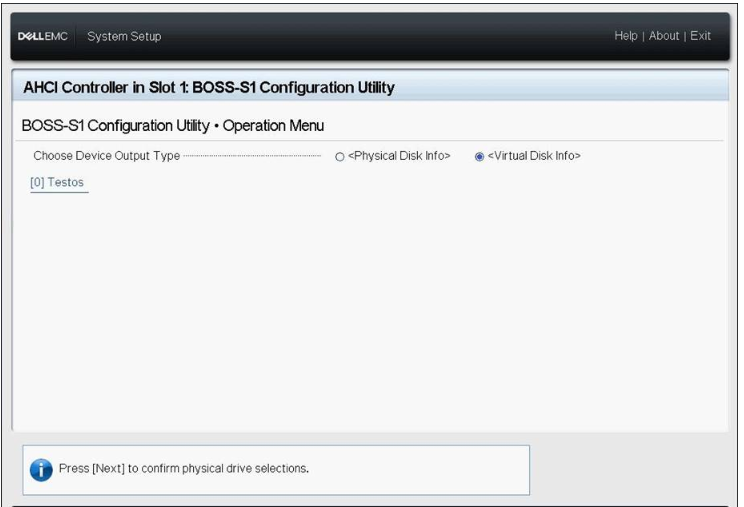Select the Physical Disk Info radio button
The height and width of the screenshot is (507, 744).
(340, 157)
